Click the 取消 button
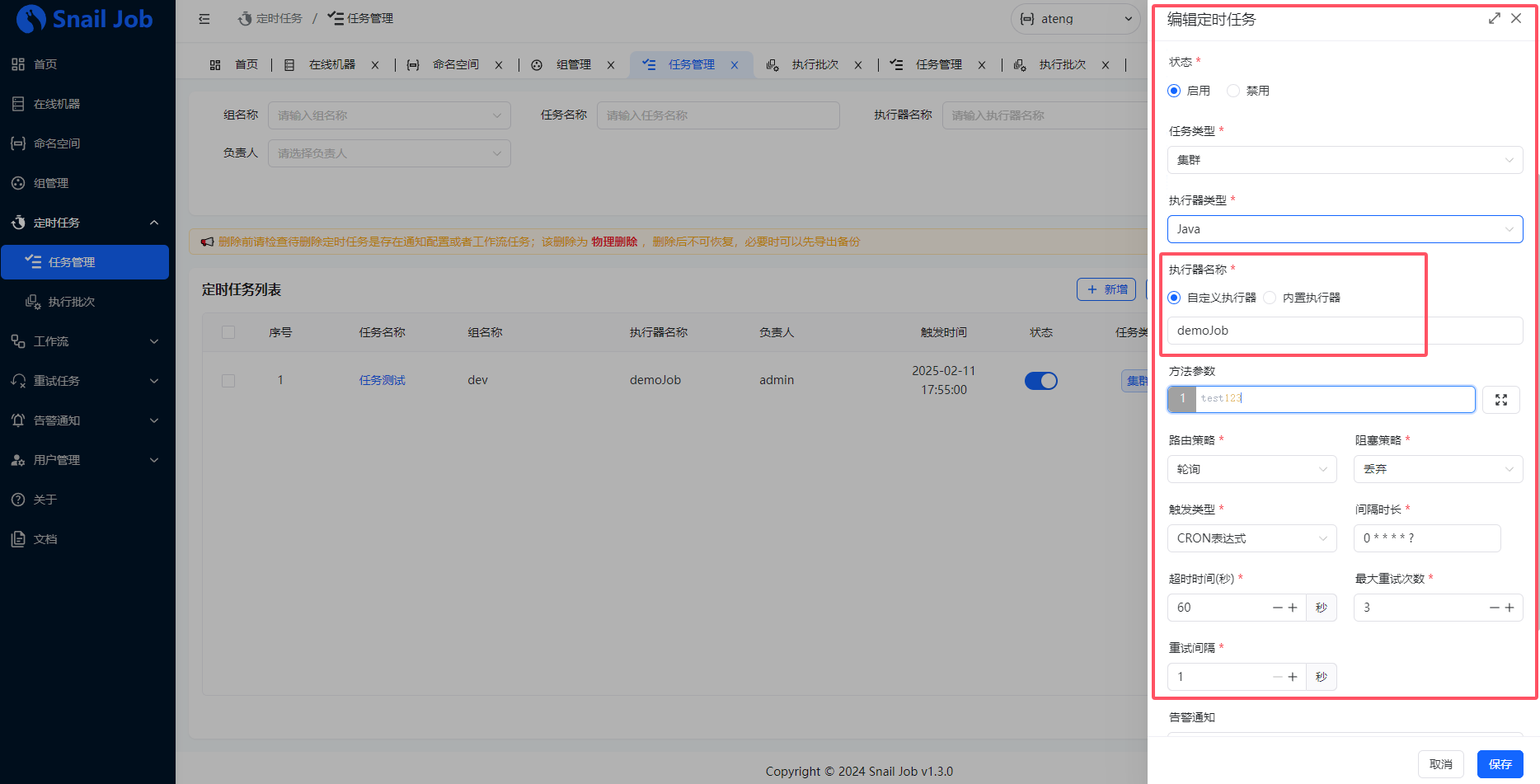Screen dimensions: 1540x784 (x=1440, y=764)
